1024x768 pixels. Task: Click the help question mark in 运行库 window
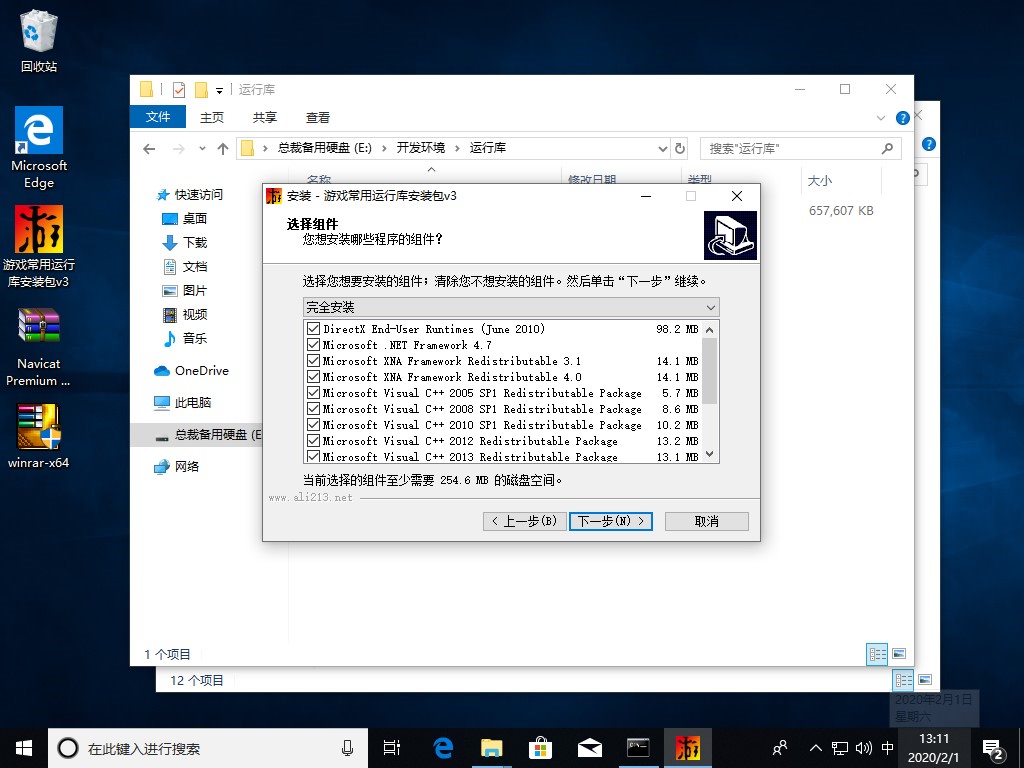(x=903, y=118)
